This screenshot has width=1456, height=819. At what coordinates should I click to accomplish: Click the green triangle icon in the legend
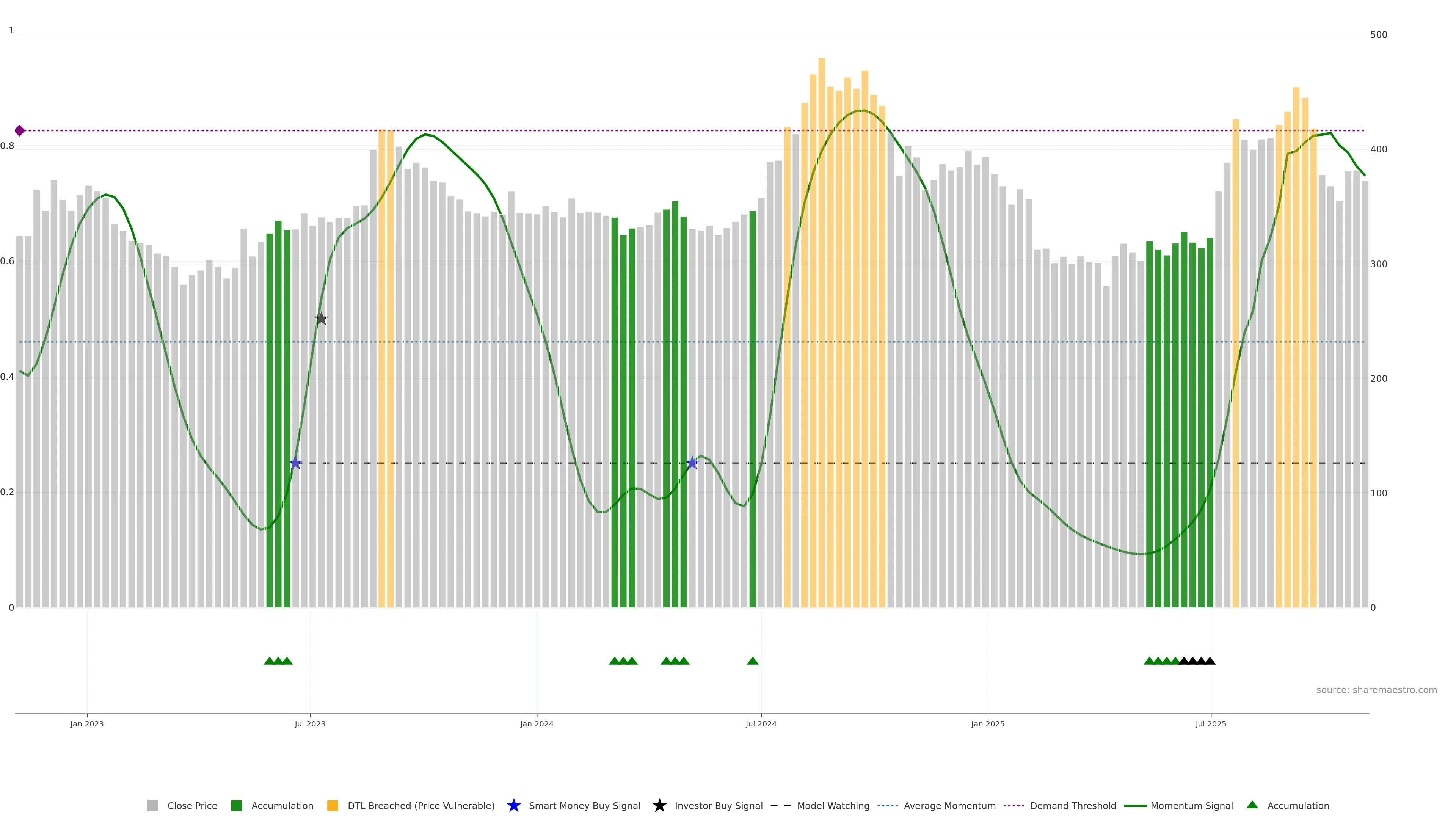1252,805
